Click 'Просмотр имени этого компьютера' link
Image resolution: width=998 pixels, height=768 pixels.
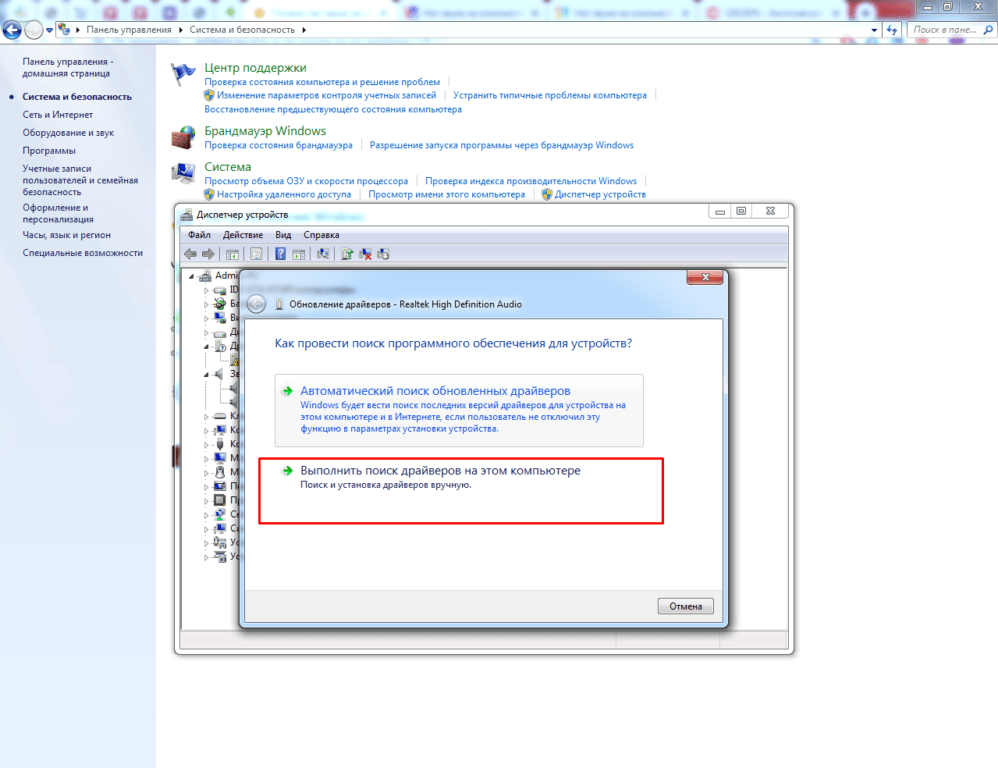point(447,195)
